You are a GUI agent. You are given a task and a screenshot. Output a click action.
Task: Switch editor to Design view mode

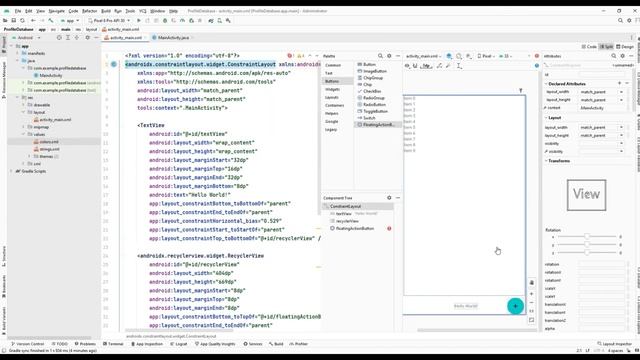[625, 47]
